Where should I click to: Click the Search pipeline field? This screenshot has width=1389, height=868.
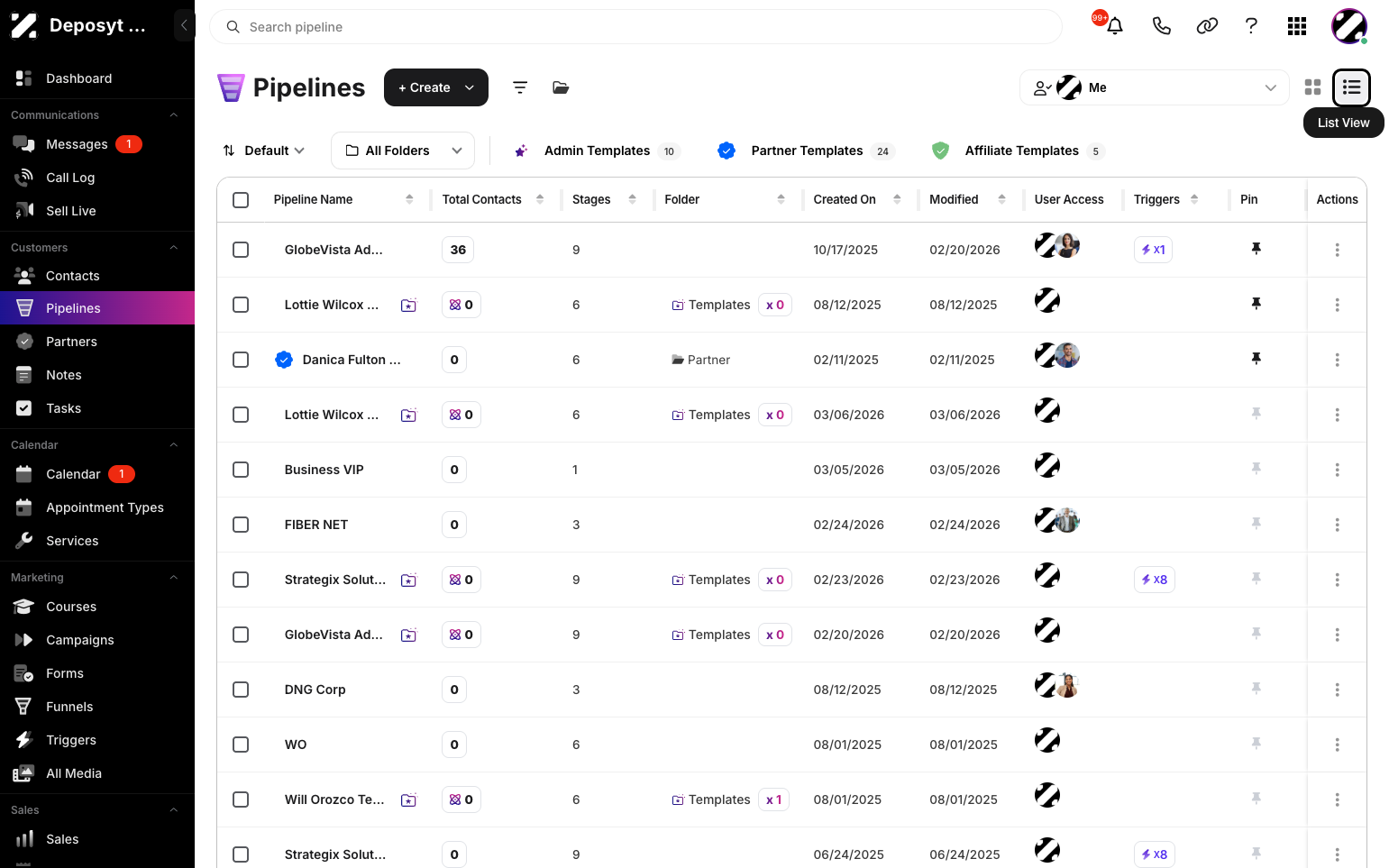point(635,27)
